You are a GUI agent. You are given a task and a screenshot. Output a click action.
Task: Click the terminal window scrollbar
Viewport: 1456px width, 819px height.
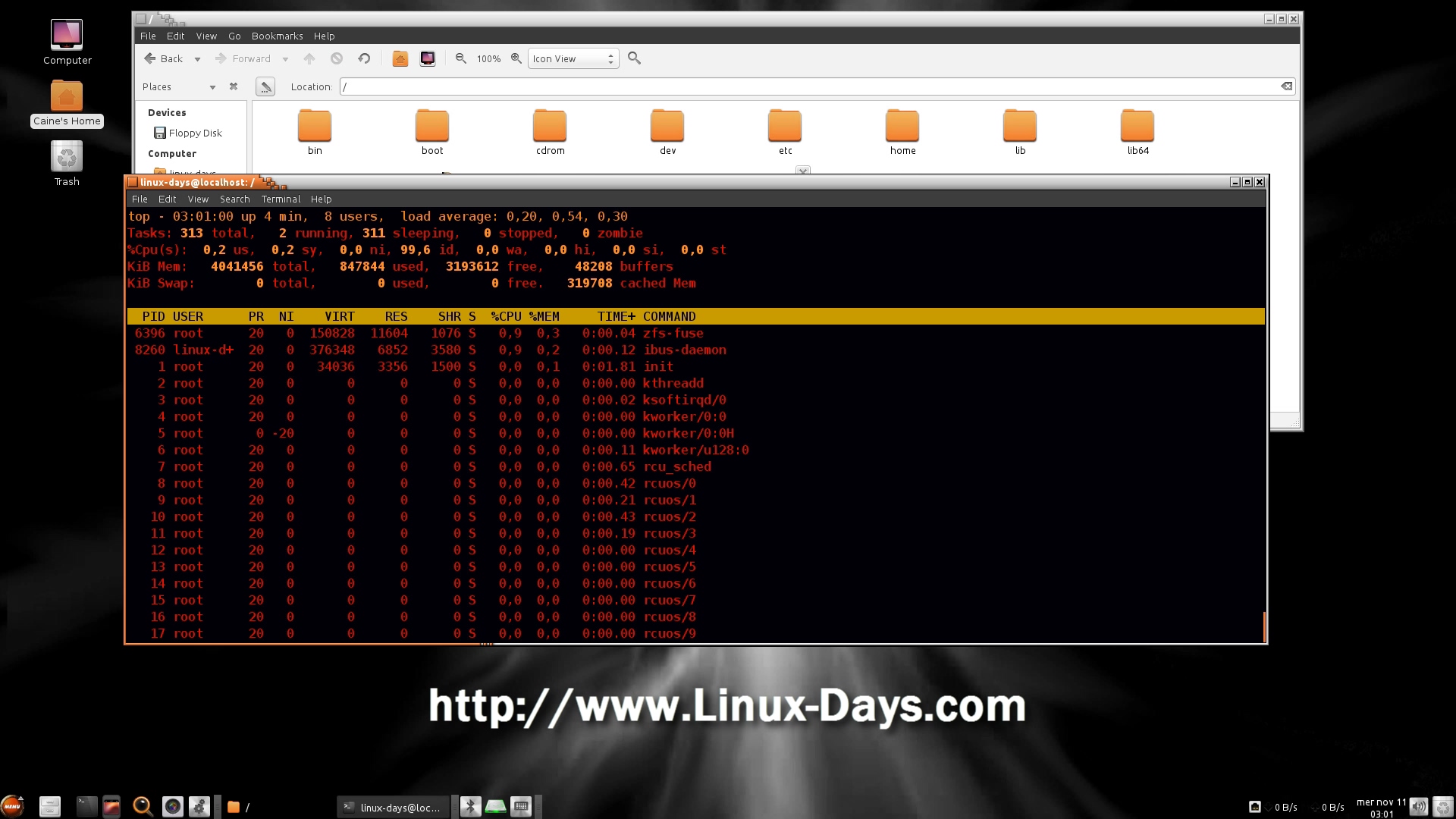(x=1264, y=626)
